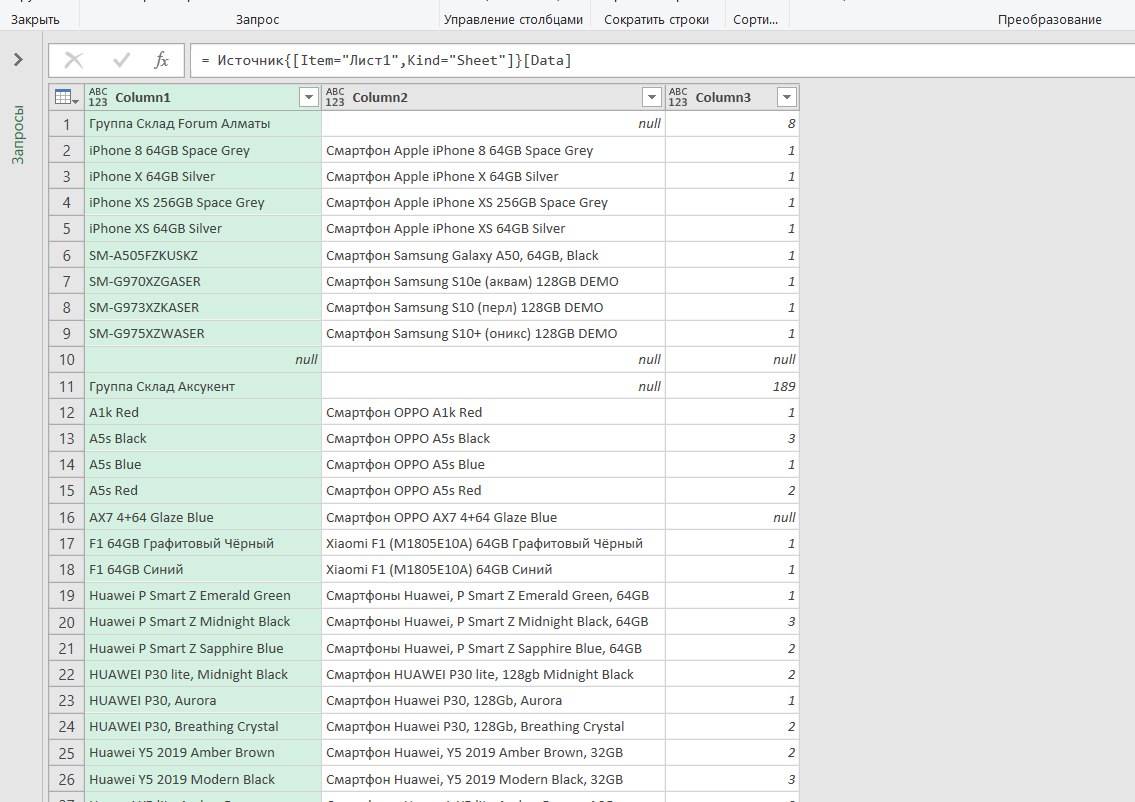Change Column3 data type via ABC123 icon
Image resolution: width=1135 pixels, height=802 pixels.
click(x=678, y=97)
